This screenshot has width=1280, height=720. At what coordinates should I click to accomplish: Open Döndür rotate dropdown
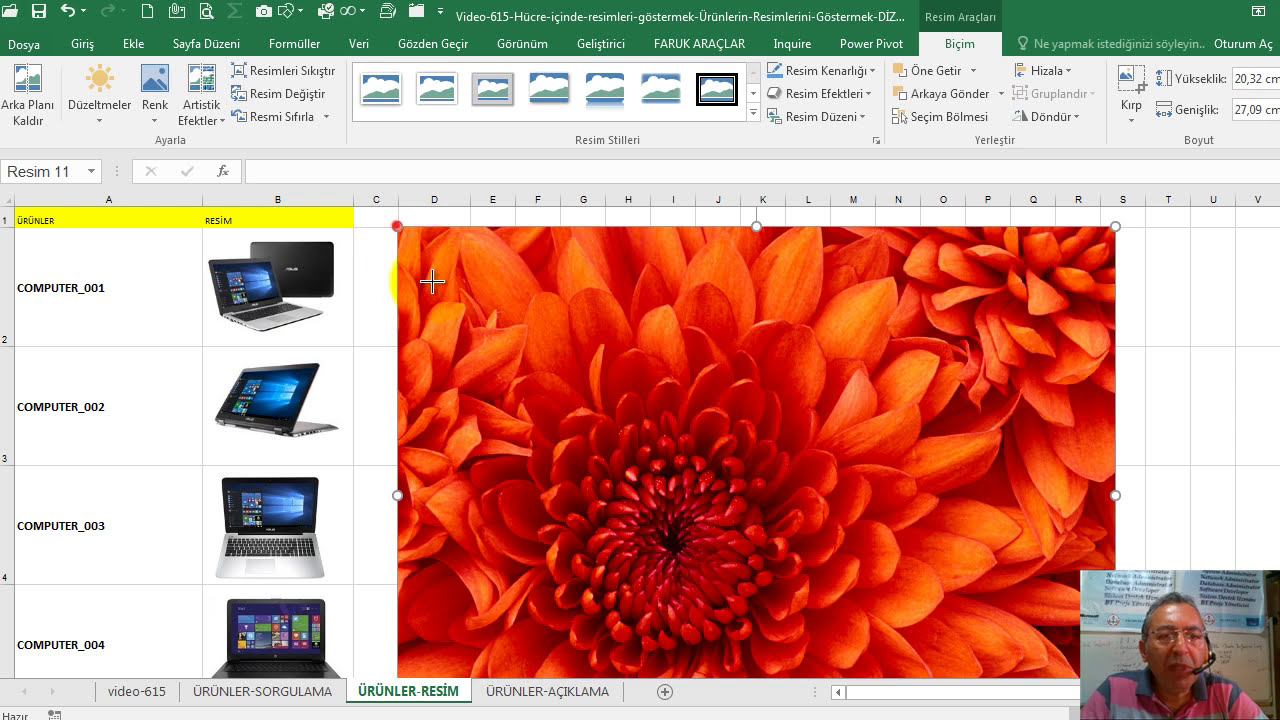1046,117
